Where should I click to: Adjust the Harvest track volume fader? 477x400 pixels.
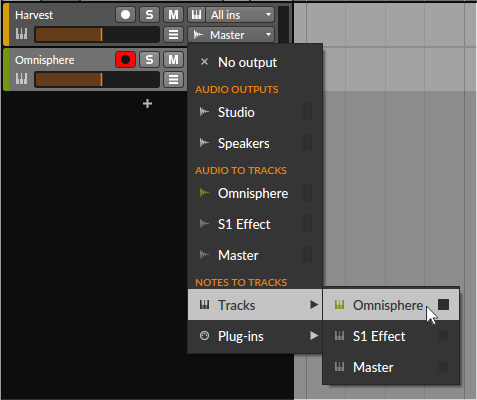coord(97,35)
